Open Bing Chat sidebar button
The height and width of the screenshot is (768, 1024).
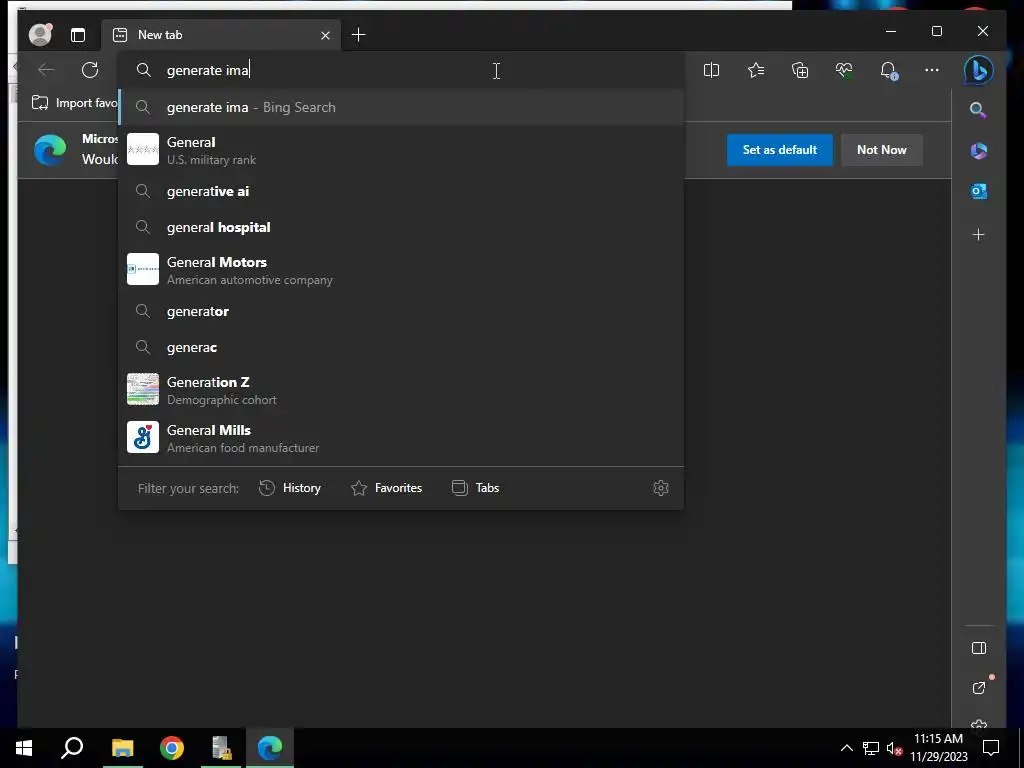coord(978,70)
